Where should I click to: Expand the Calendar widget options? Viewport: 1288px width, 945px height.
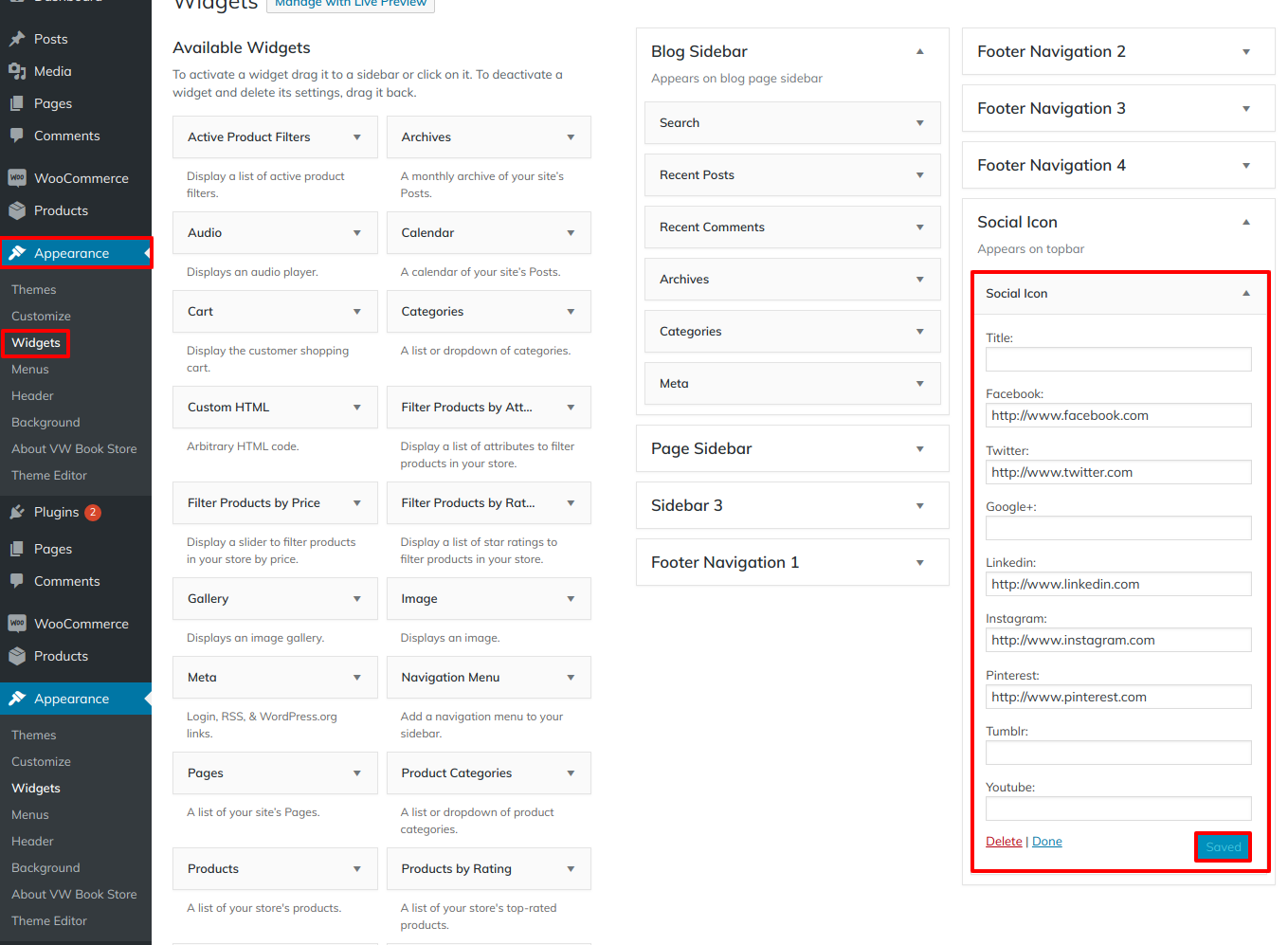click(571, 233)
